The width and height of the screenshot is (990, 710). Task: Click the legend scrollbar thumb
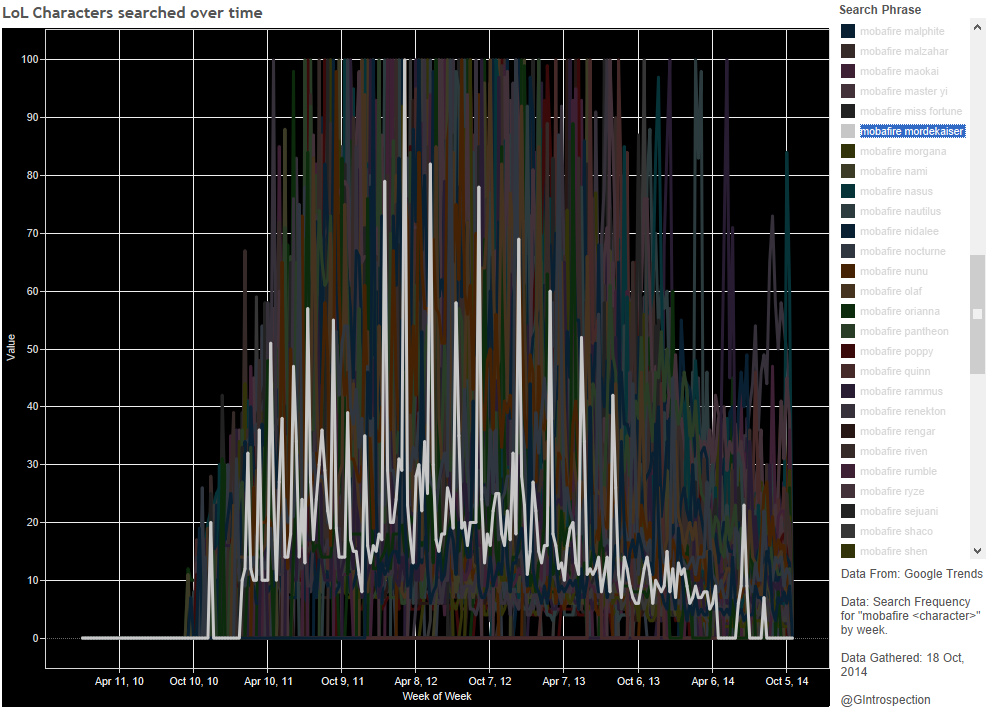pos(977,314)
